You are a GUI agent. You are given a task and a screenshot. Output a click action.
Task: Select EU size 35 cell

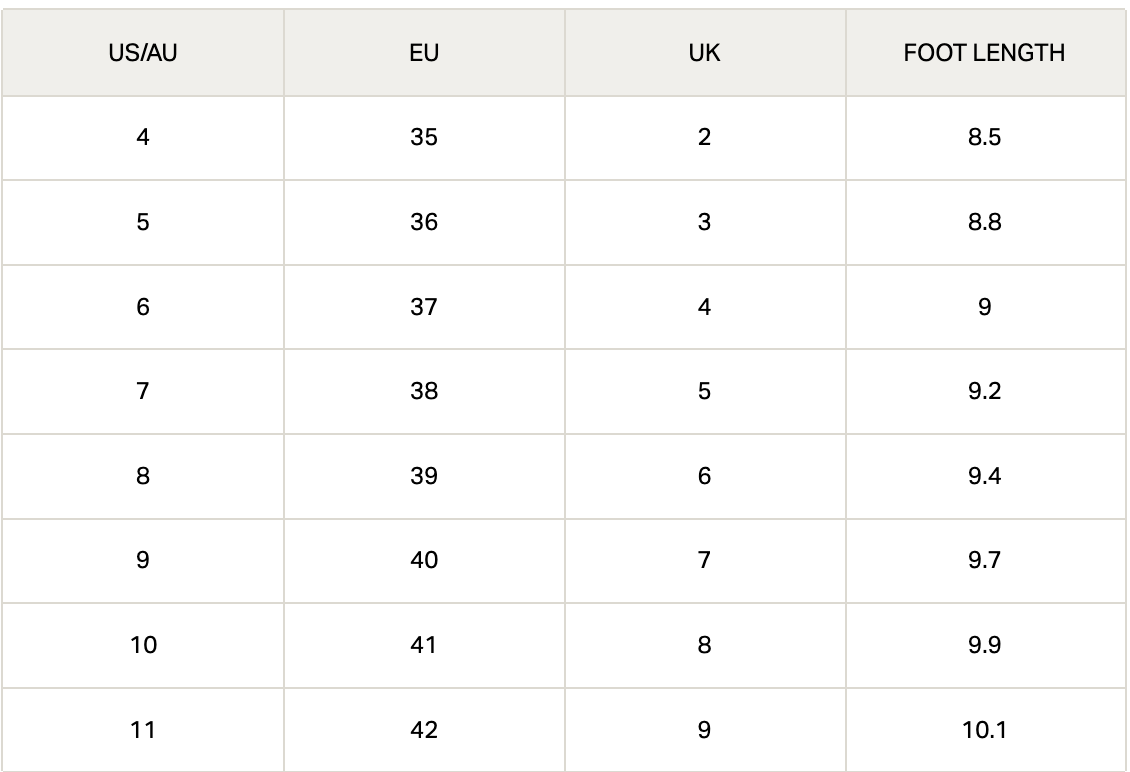[424, 138]
